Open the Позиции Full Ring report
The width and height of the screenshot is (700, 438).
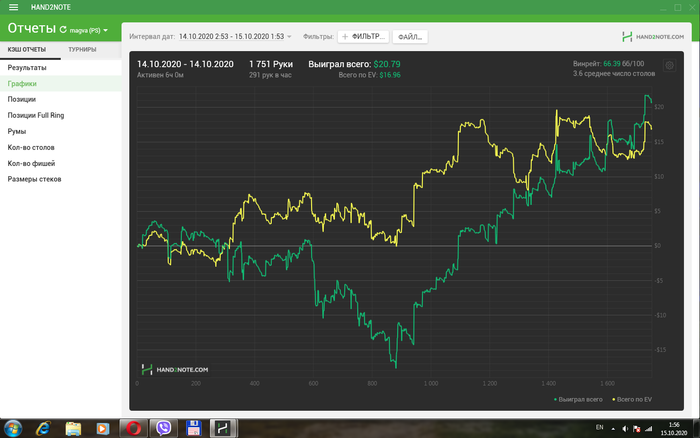(x=61, y=115)
